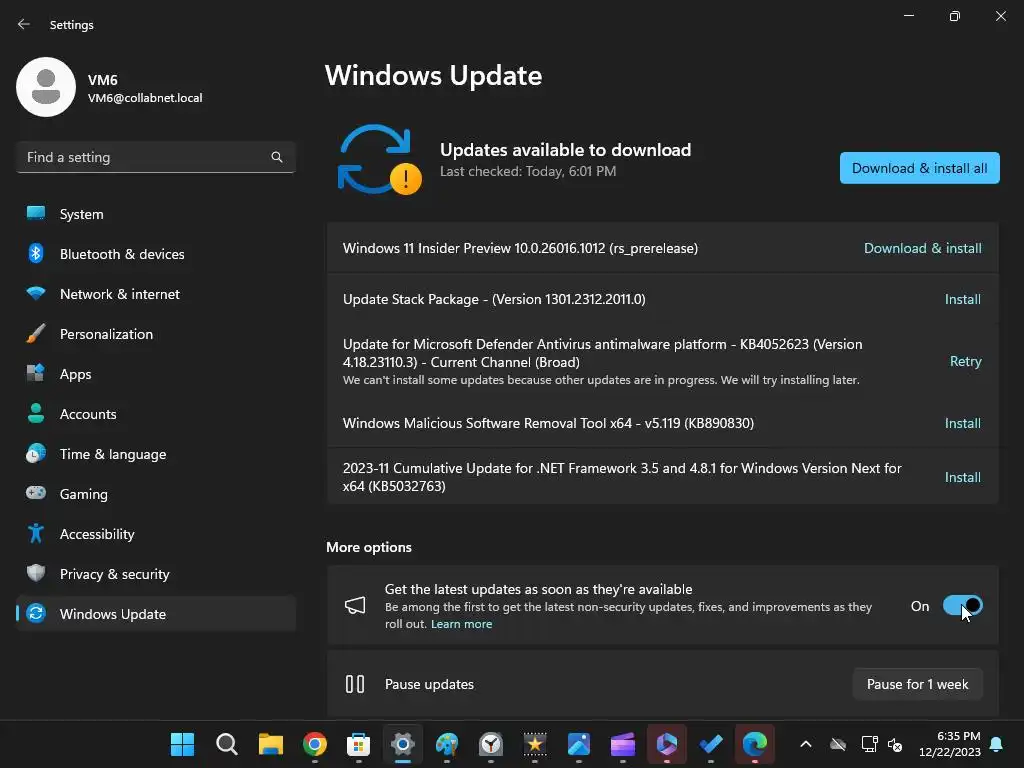Open the clock and date flyout

(950, 744)
